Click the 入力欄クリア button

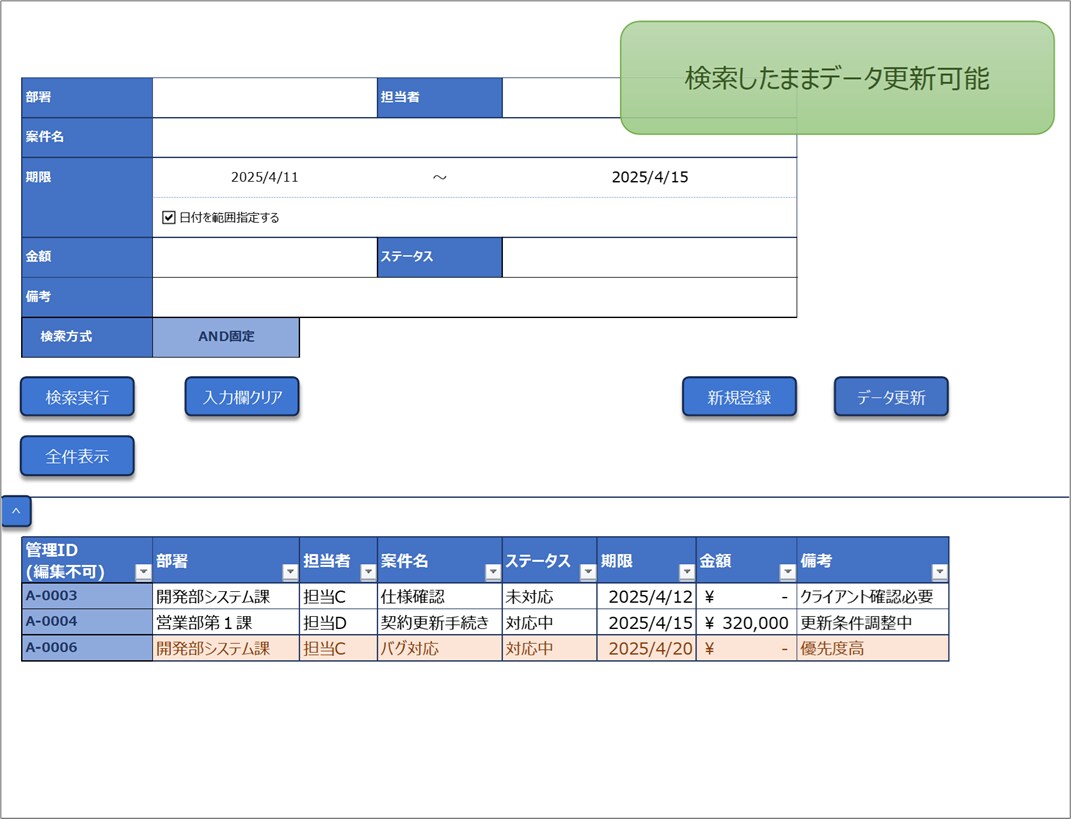tap(242, 397)
